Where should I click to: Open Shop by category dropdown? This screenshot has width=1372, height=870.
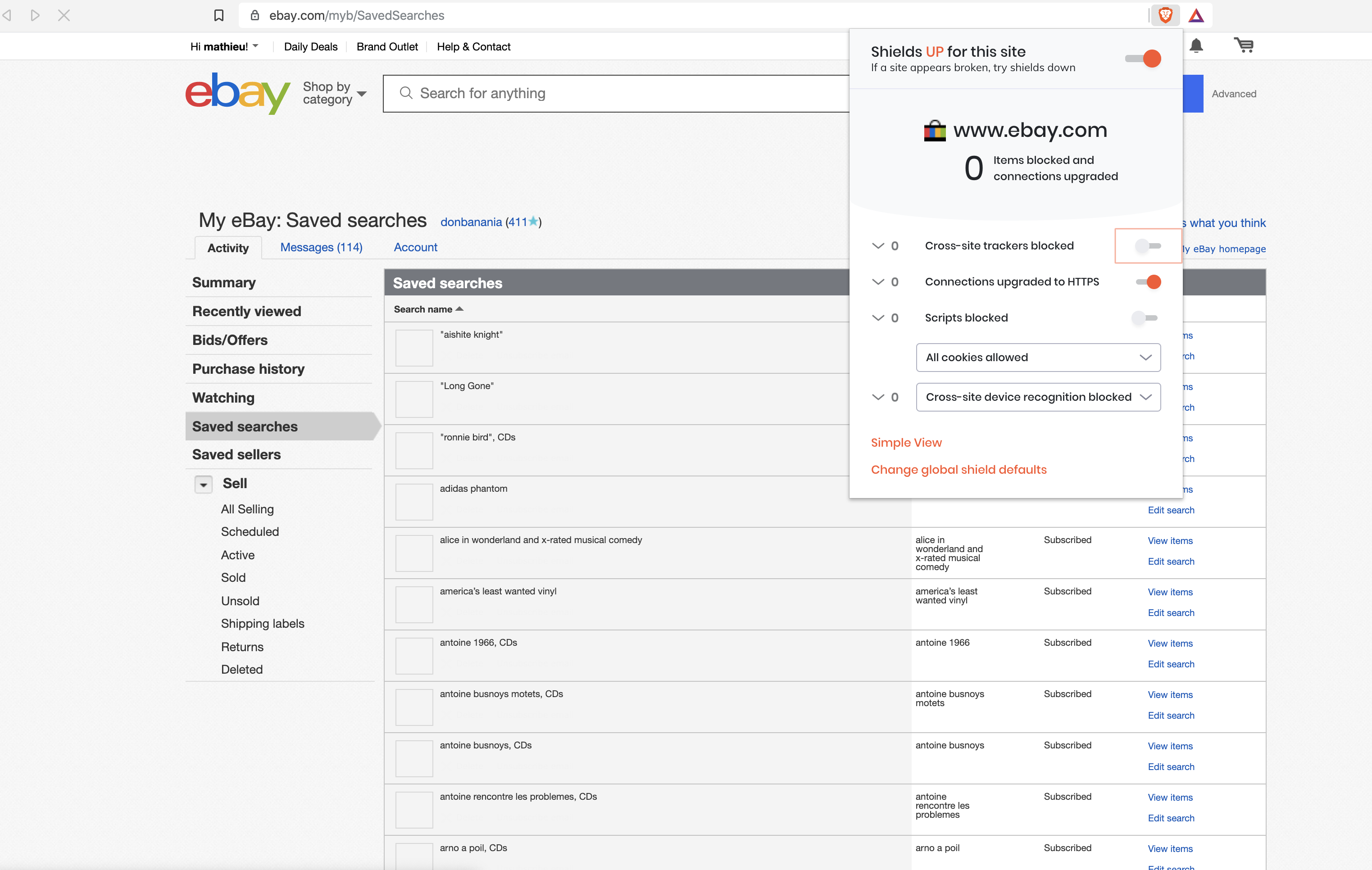(335, 93)
